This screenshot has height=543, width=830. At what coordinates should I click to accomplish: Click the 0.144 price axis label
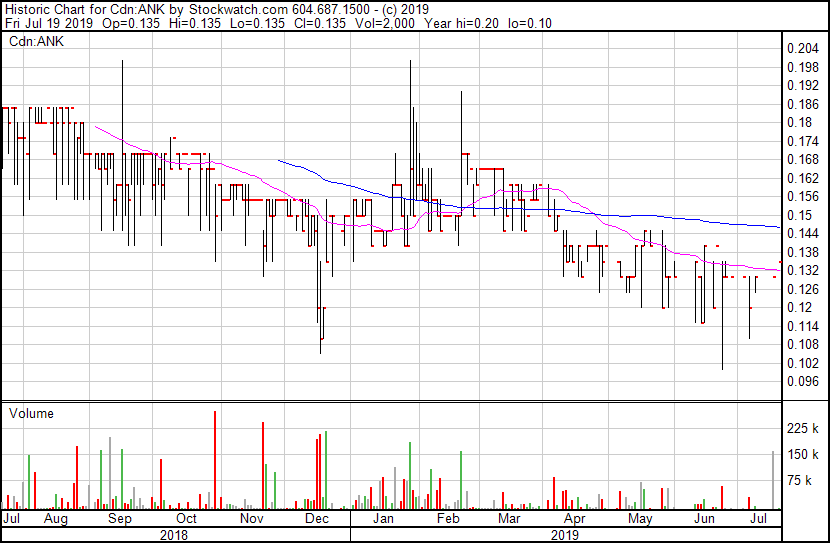[x=802, y=233]
